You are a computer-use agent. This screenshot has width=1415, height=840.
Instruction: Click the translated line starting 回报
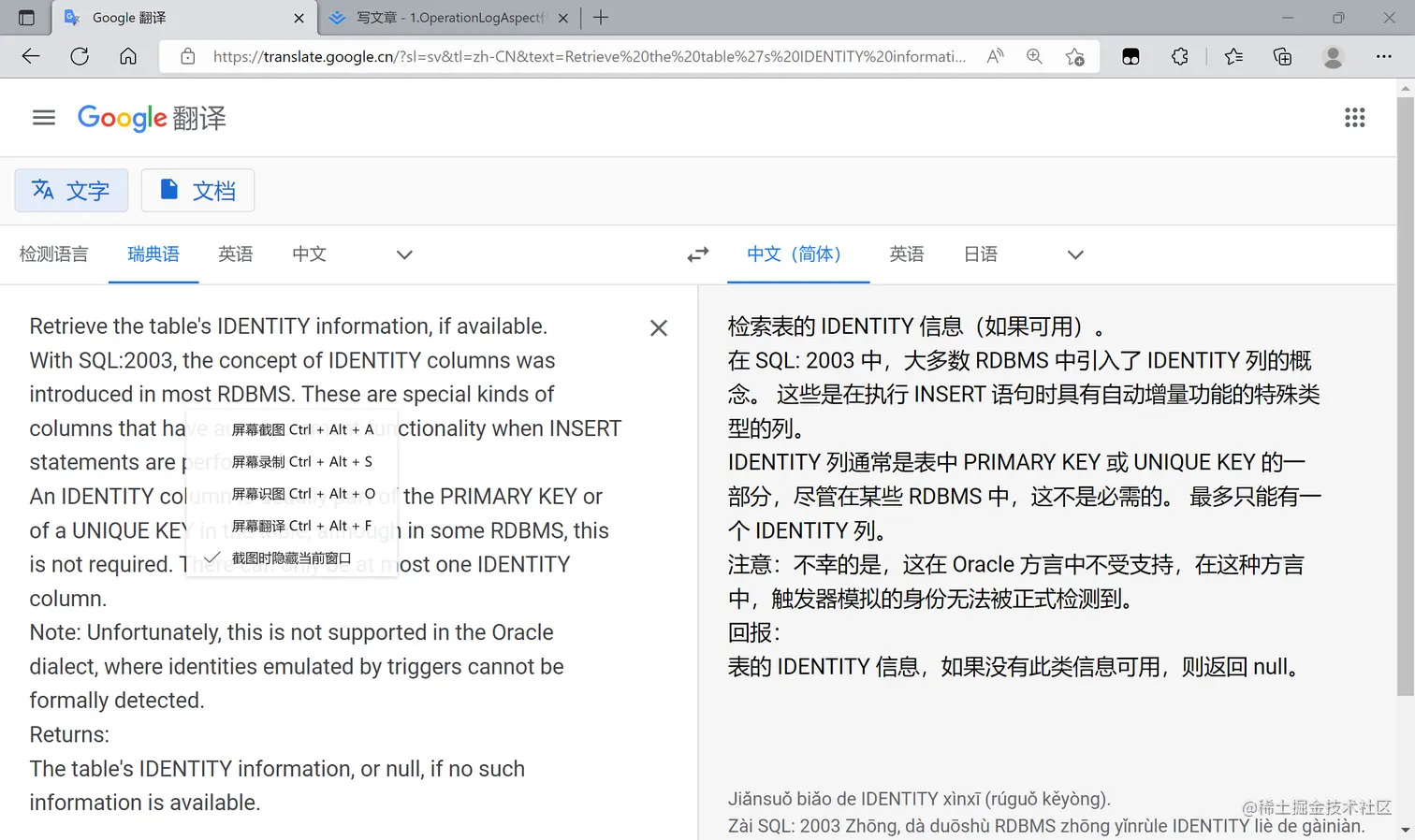pyautogui.click(x=753, y=633)
